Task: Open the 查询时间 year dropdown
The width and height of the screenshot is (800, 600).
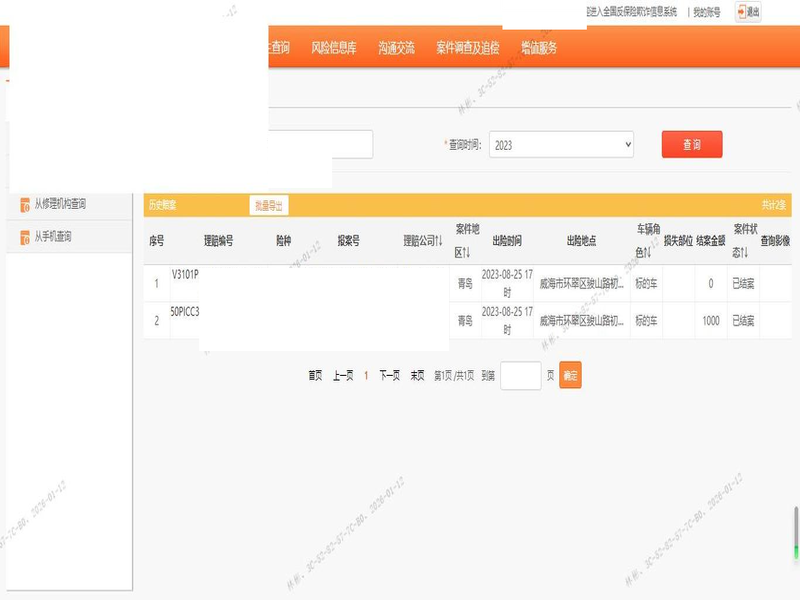Action: pyautogui.click(x=561, y=145)
